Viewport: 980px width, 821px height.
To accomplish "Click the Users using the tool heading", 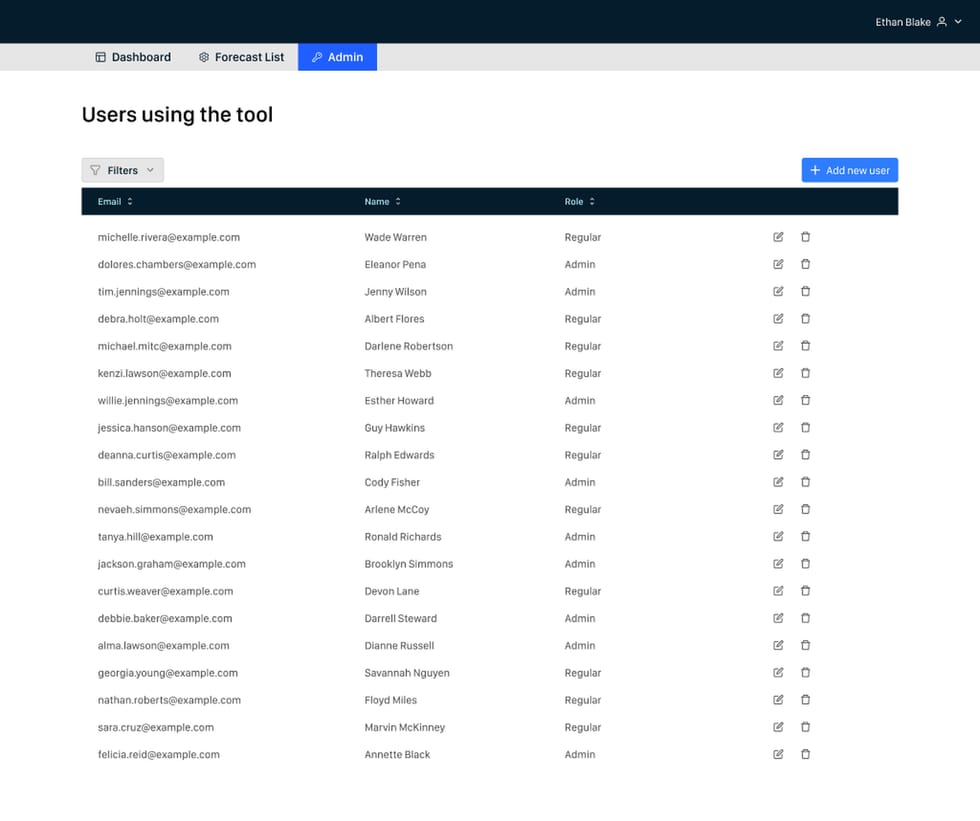I will tap(178, 114).
